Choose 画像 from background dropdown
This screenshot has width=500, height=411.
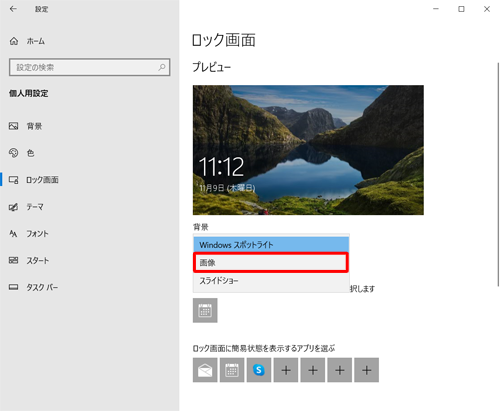point(271,263)
